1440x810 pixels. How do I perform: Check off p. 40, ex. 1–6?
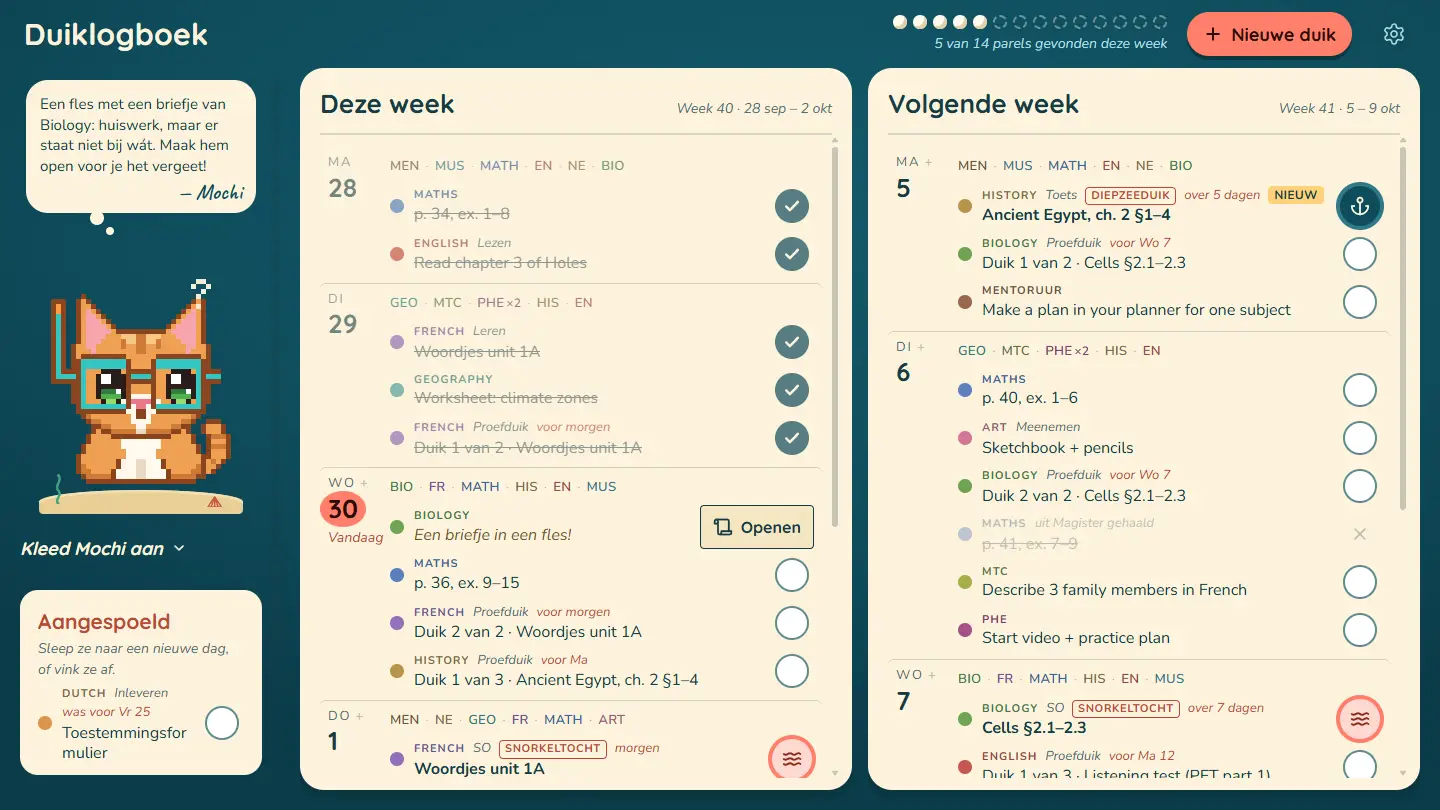point(1360,390)
